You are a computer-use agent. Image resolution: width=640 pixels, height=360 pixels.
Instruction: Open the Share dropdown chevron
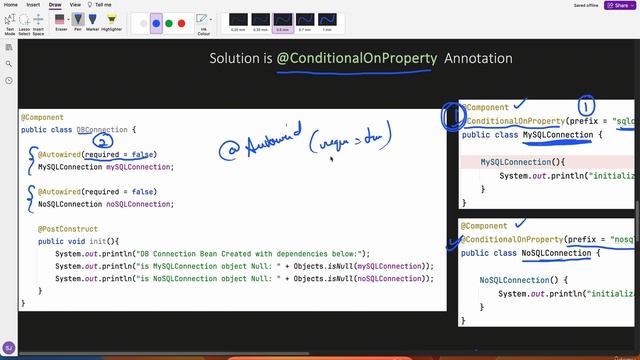pyautogui.click(x=633, y=5)
